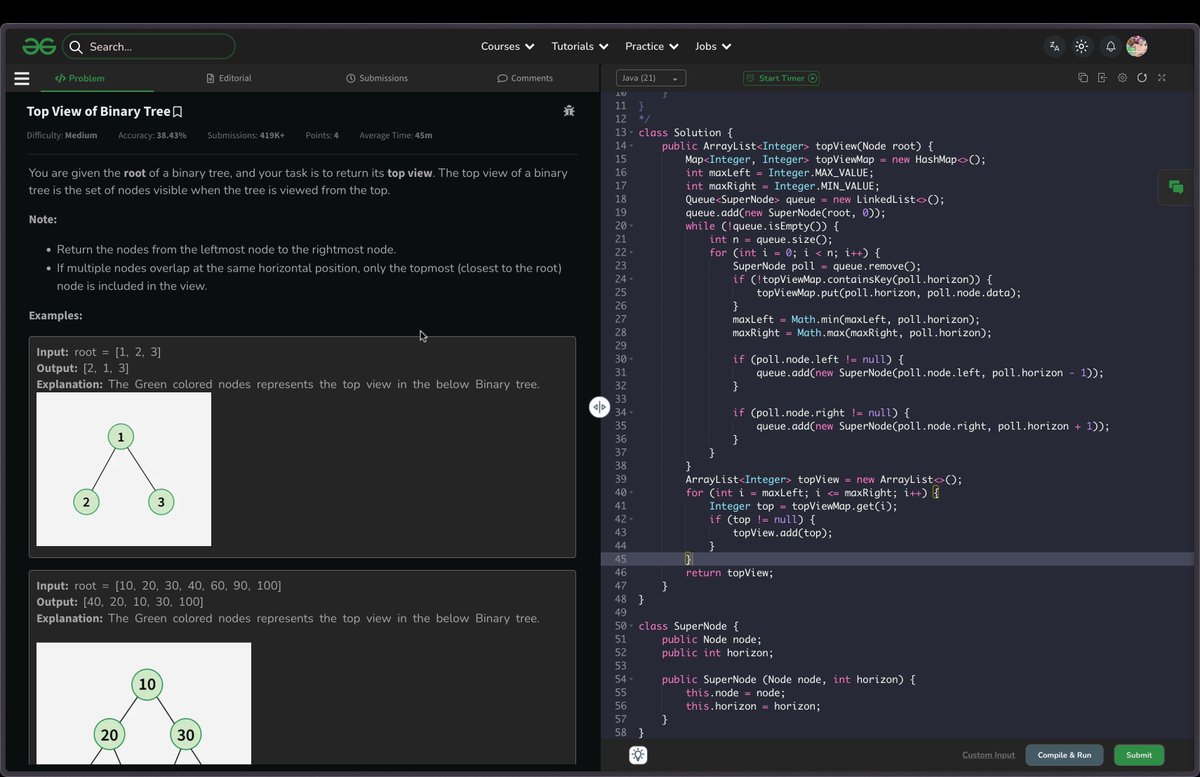Expand the editor to fullscreen
The height and width of the screenshot is (777, 1200).
1161,78
